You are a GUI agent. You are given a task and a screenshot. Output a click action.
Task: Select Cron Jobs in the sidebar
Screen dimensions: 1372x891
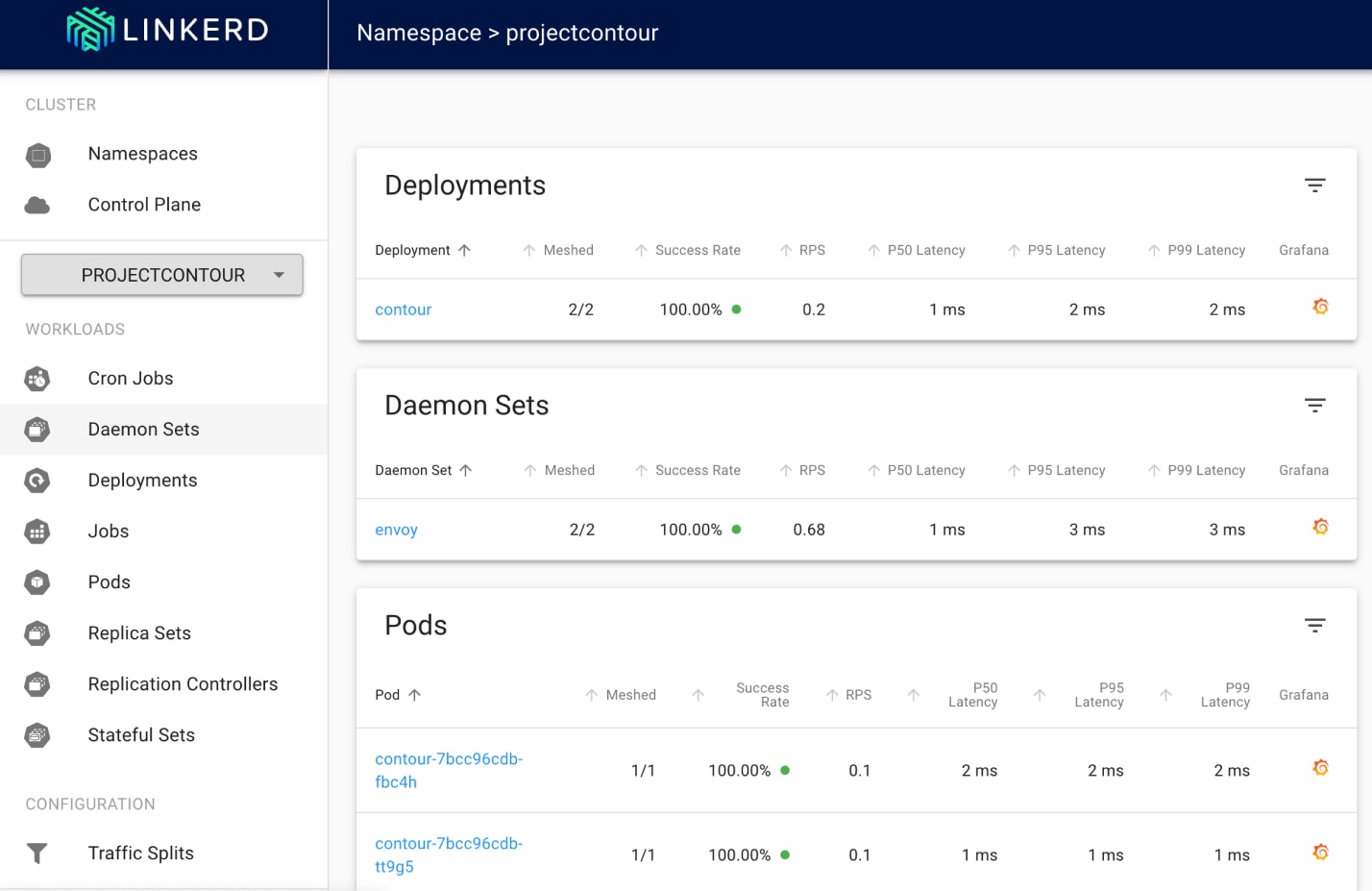point(131,379)
